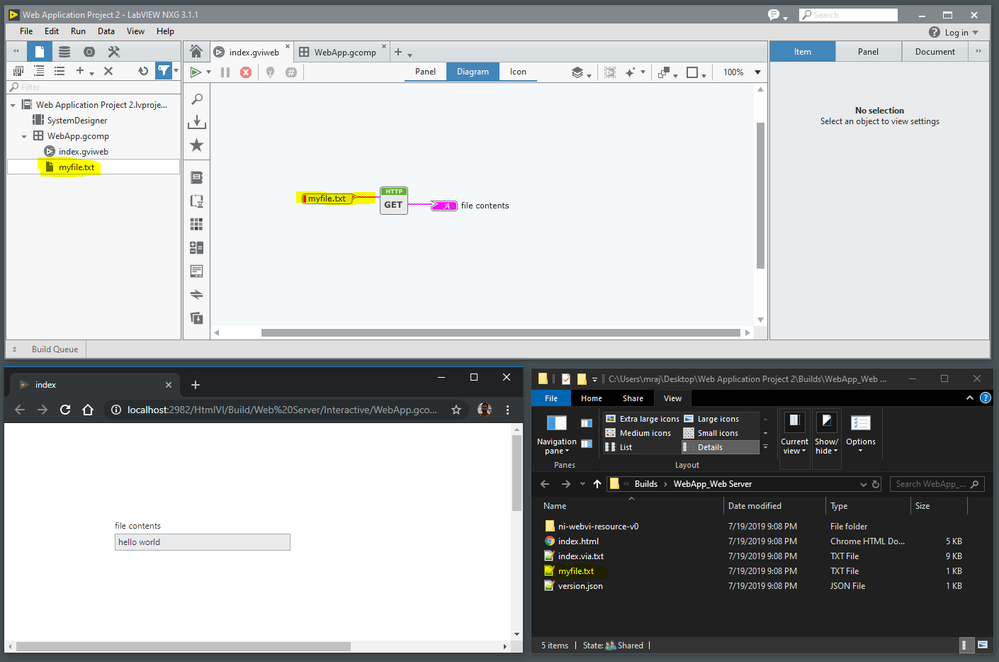Open the Home ribbon tab in Explorer
Screen dimensions: 999x662
click(x=591, y=398)
